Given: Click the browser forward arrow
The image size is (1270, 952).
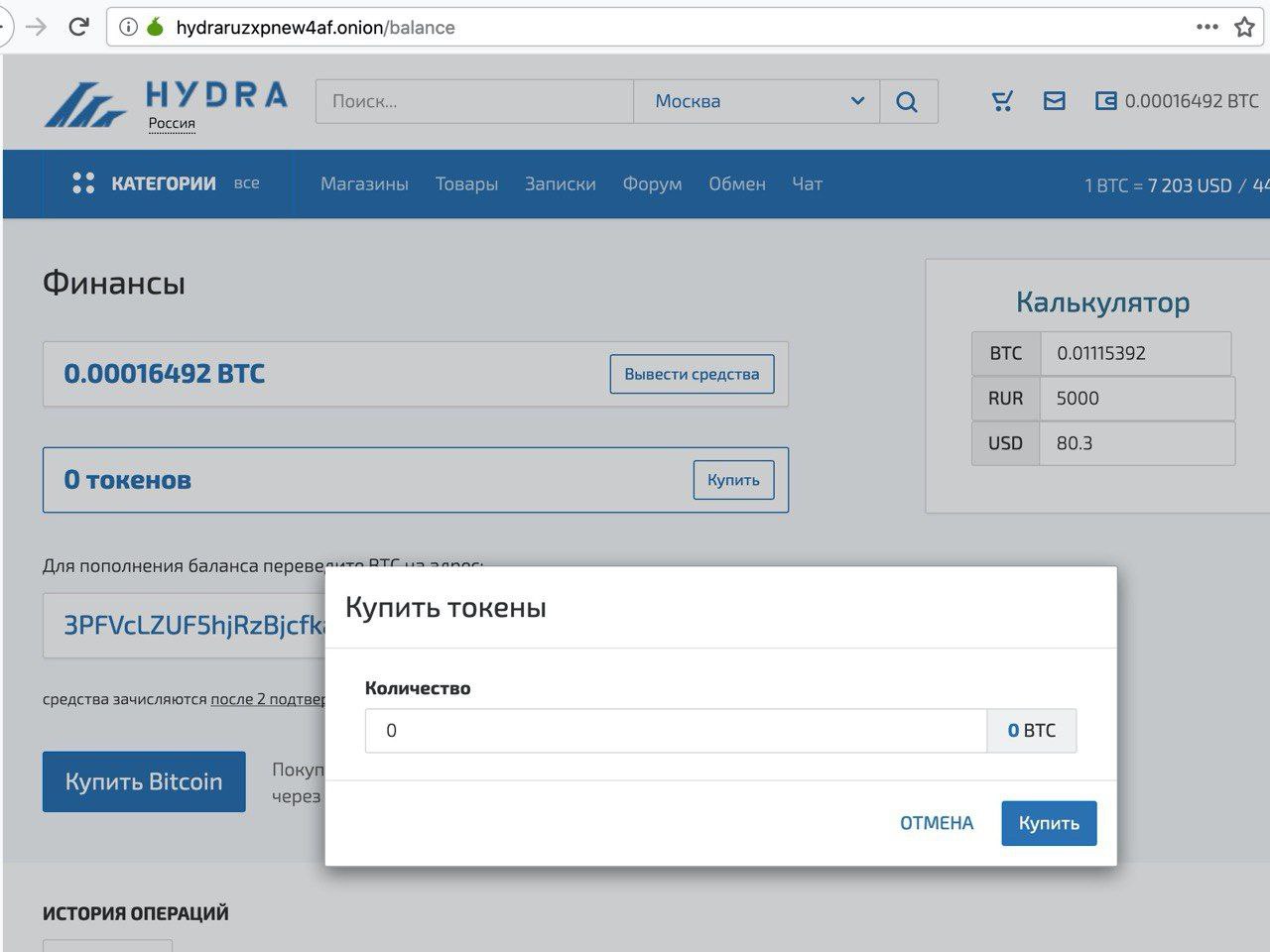Looking at the screenshot, I should point(36,27).
